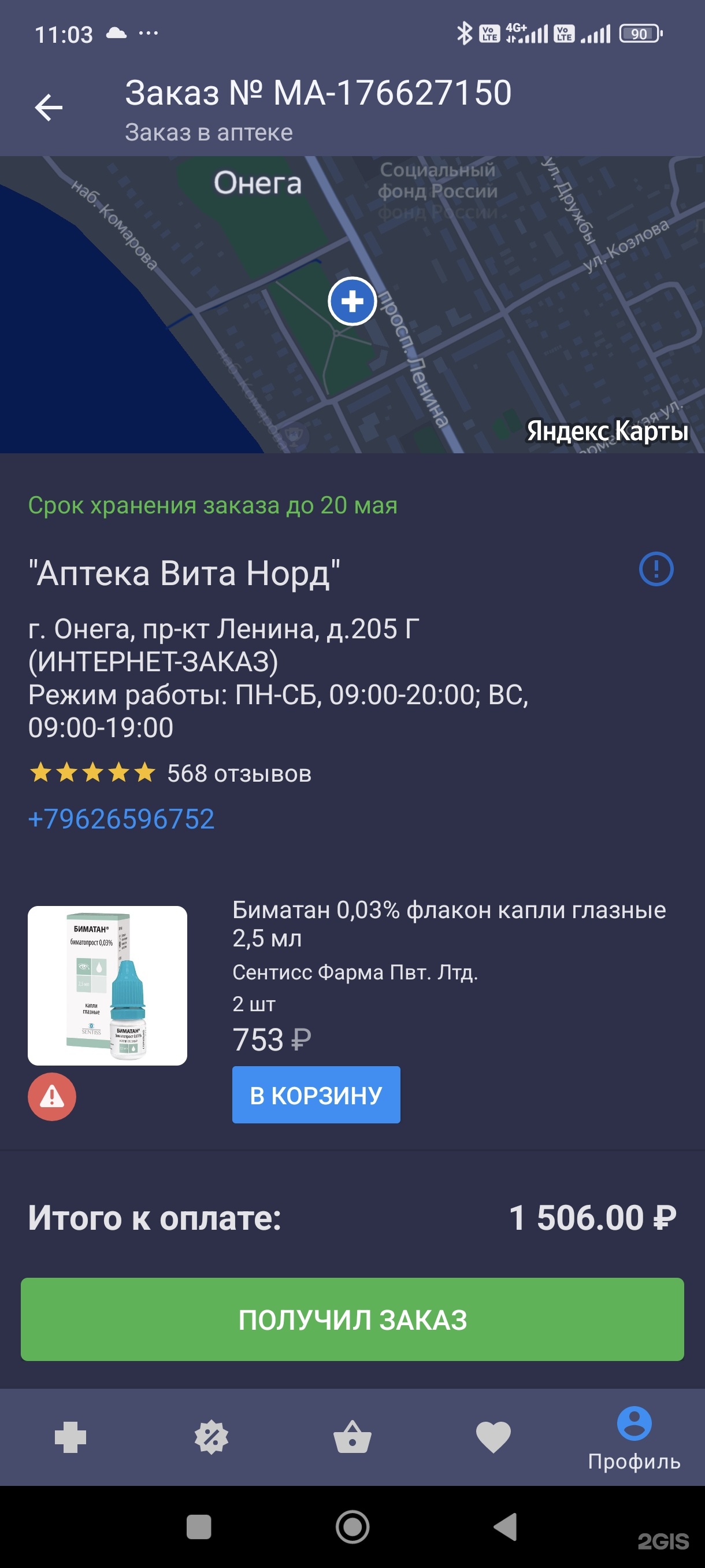The image size is (705, 1568).
Task: Tap the red warning triangle under the product image
Action: point(51,1096)
